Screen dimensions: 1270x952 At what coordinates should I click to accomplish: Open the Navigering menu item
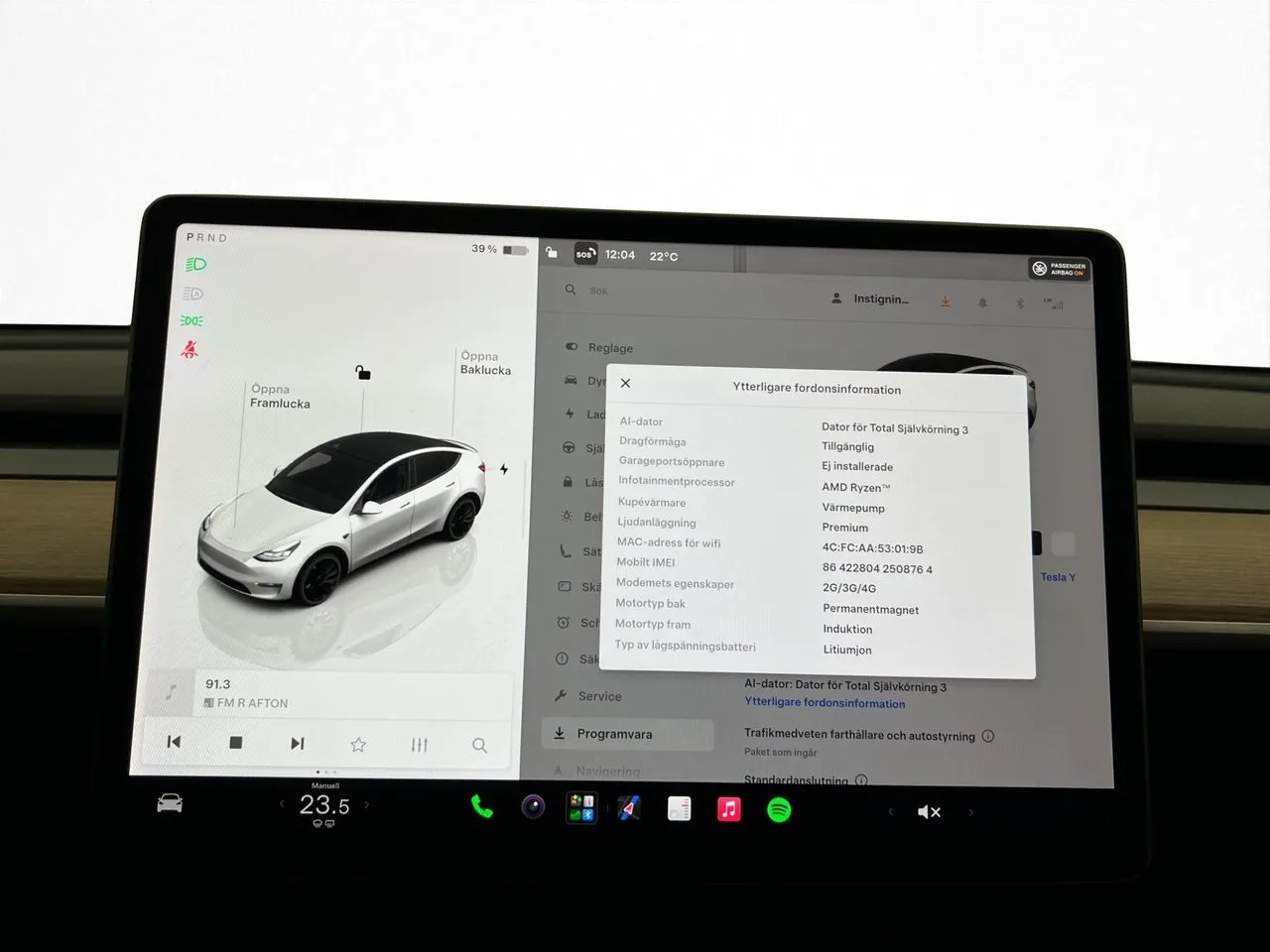(596, 771)
